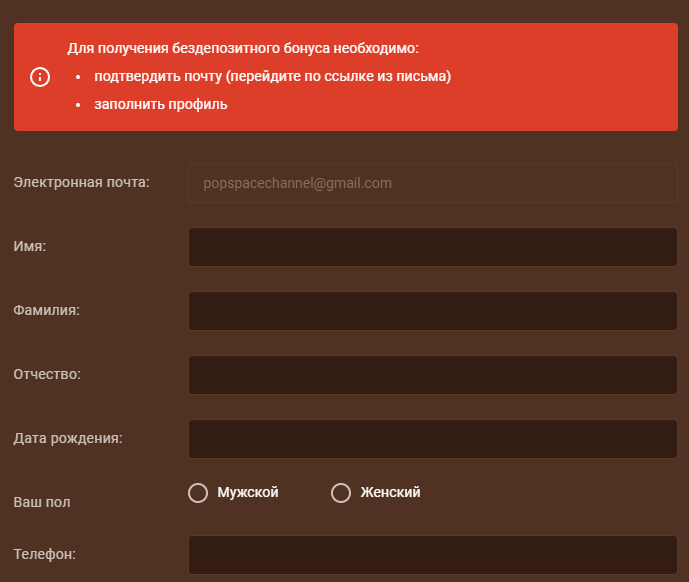The height and width of the screenshot is (582, 689).
Task: Click the 'заполнить профиль' bullet text
Action: 161,103
